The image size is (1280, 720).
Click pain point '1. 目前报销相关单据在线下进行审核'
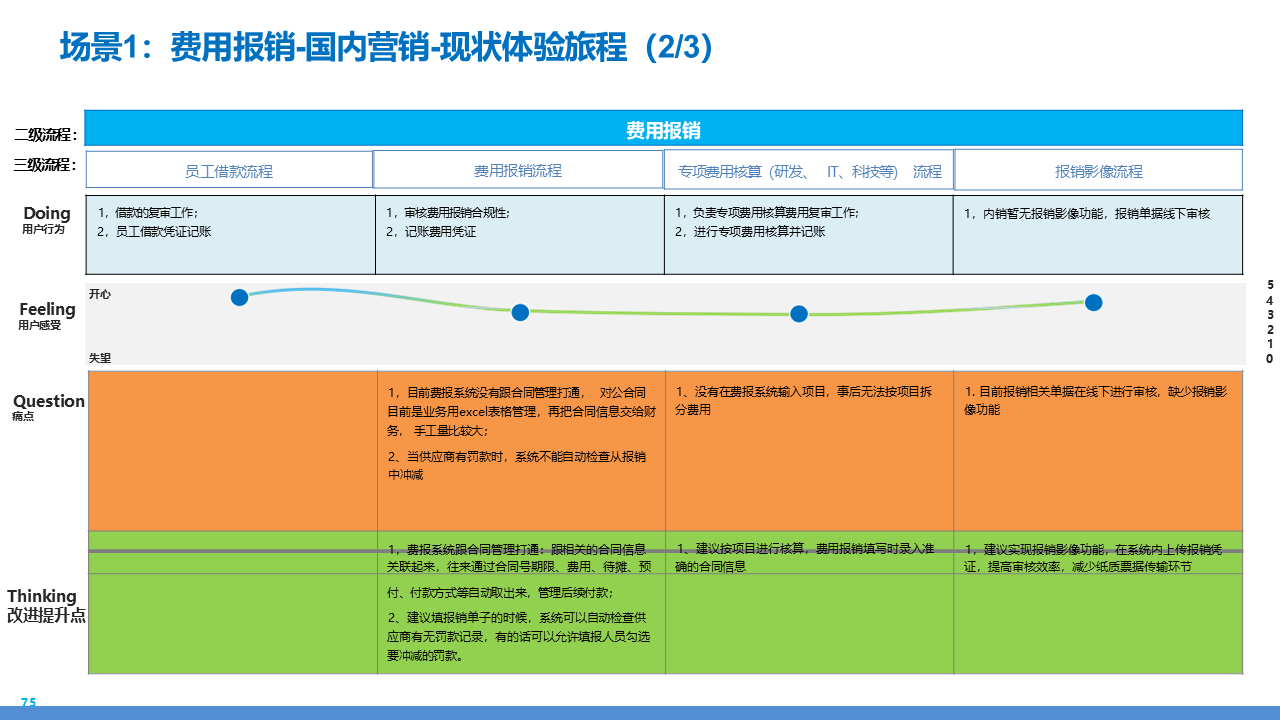click(1096, 401)
